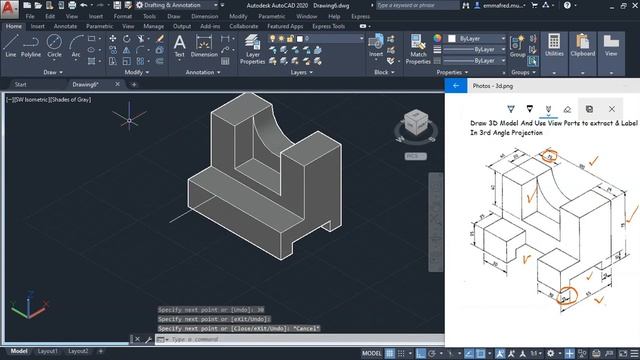Switch to the Annotate ribbon tab
This screenshot has width=640, height=360.
(x=65, y=26)
